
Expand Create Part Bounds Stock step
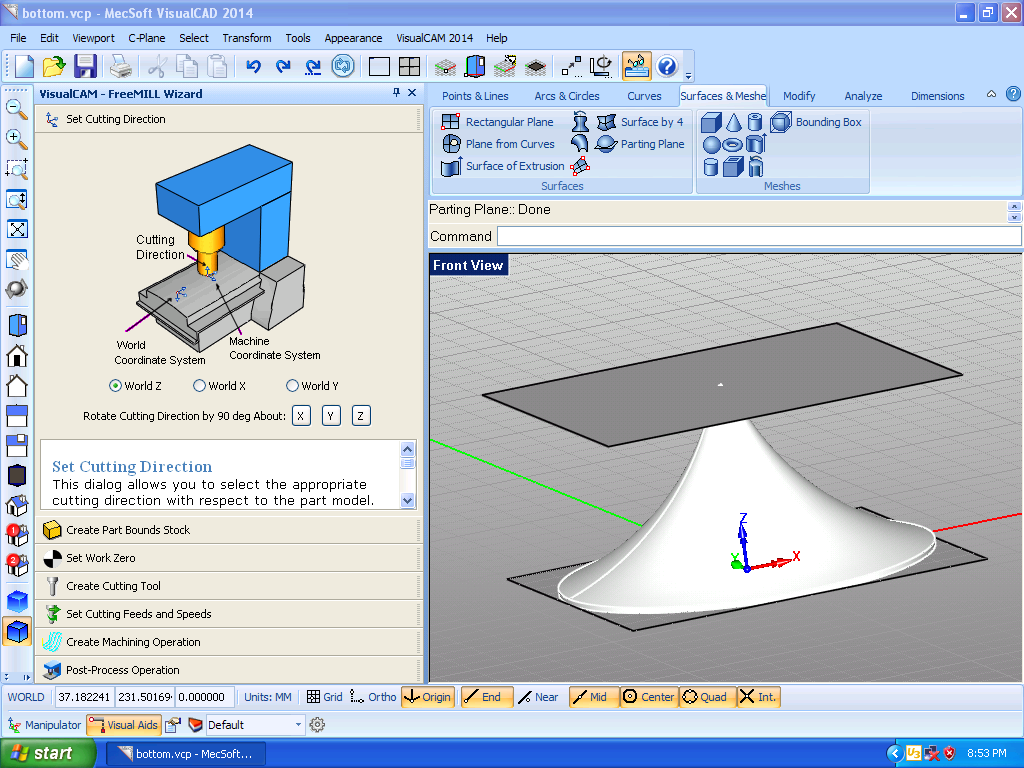pyautogui.click(x=229, y=530)
